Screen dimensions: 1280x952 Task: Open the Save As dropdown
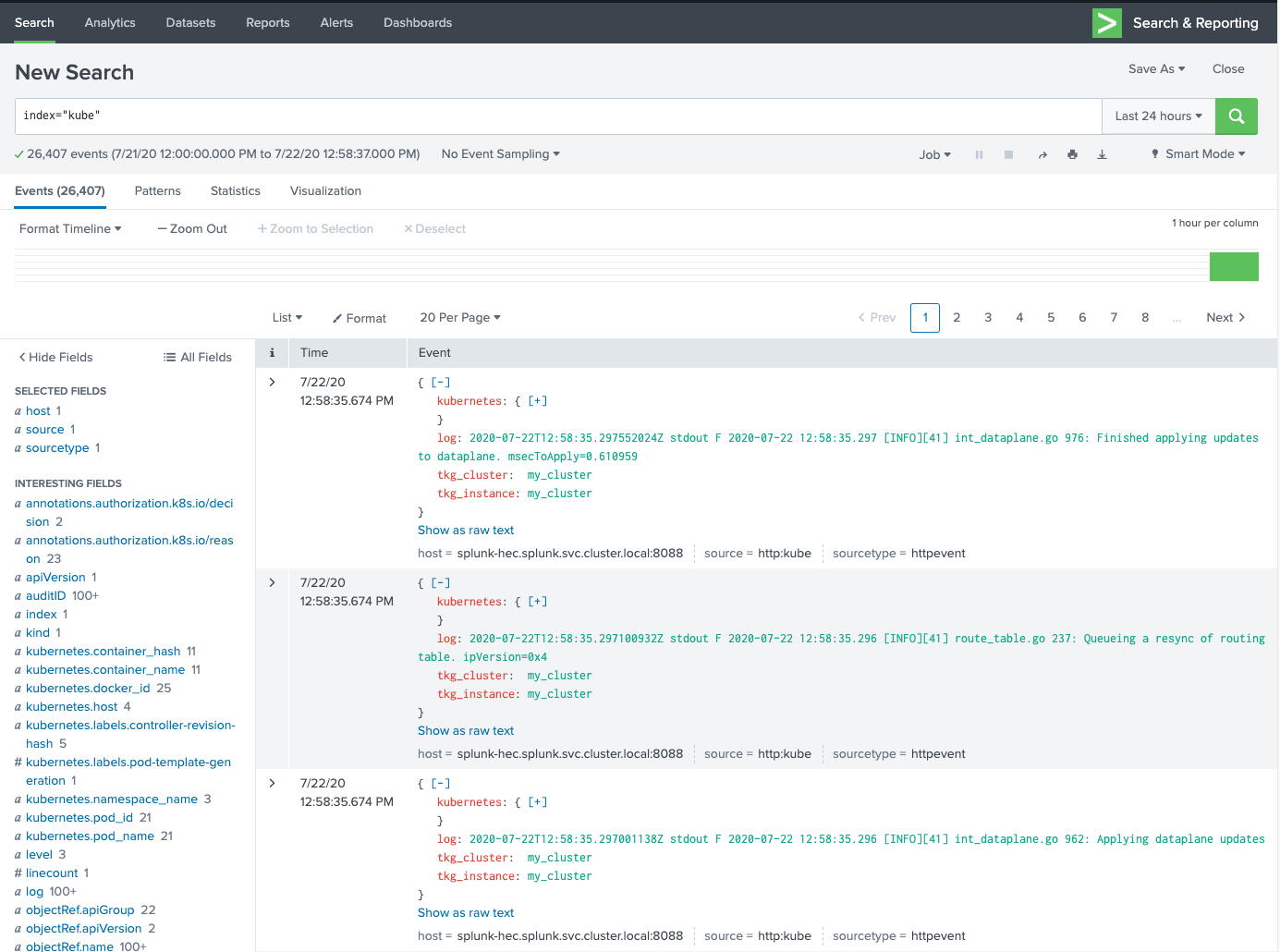1156,68
